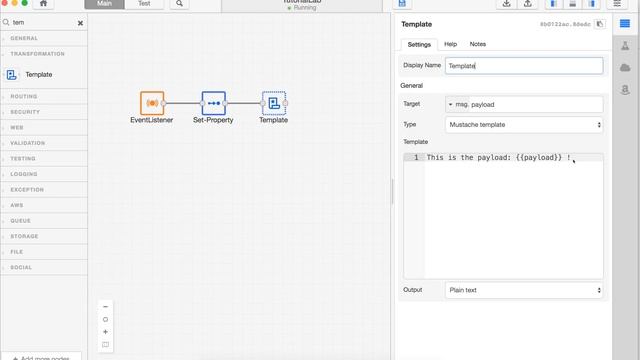
Task: Open the Output dropdown showing Plain text
Action: 524,290
